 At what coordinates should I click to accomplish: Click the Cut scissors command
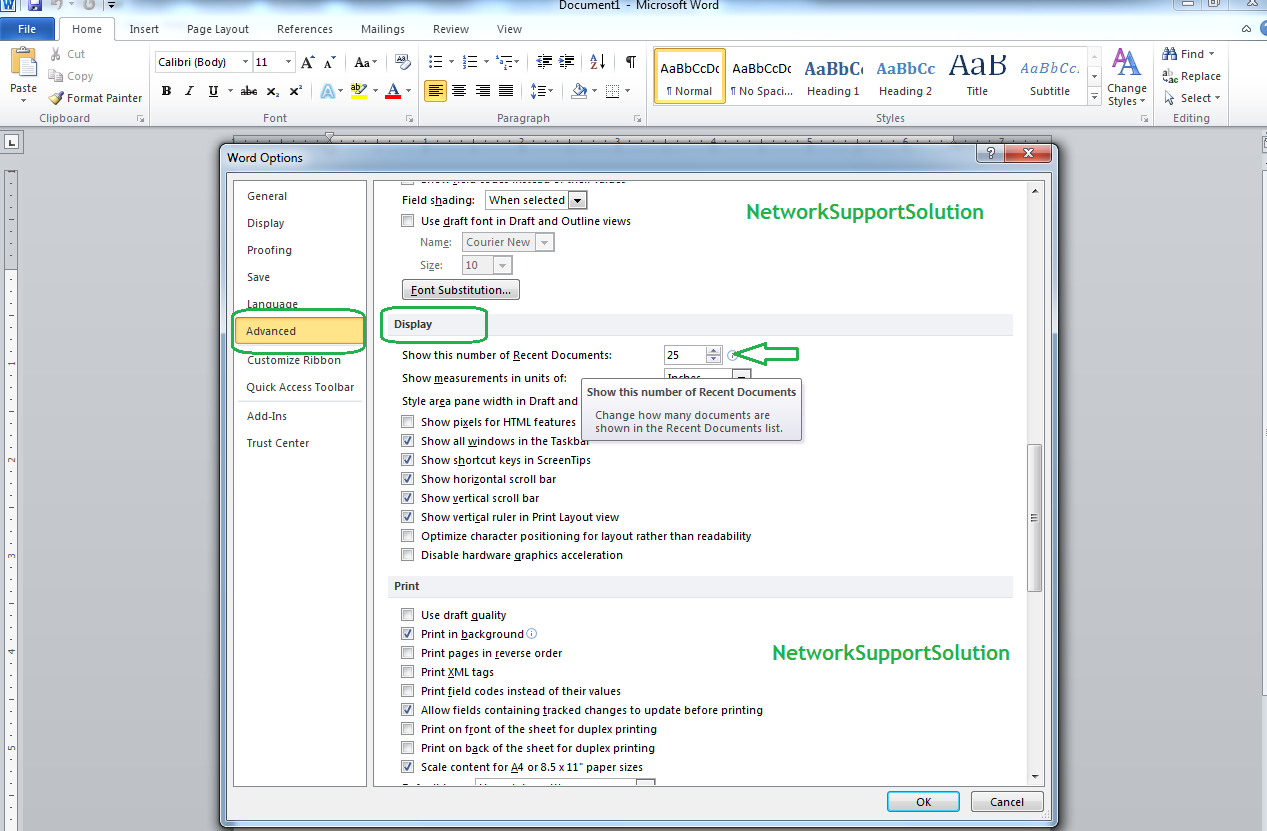click(x=66, y=54)
